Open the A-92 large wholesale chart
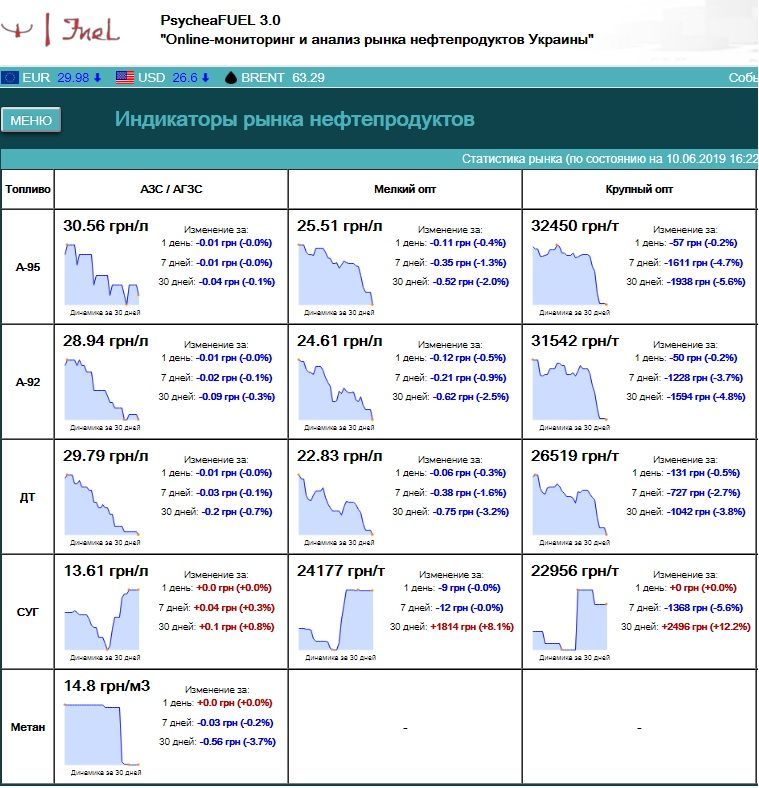 [570, 388]
